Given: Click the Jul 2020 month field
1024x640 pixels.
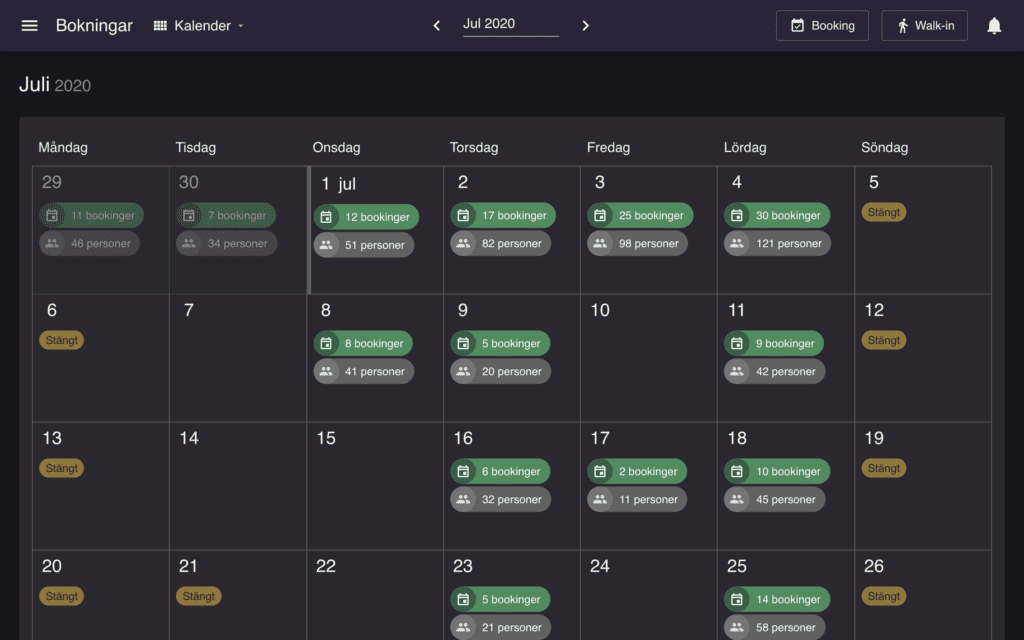Looking at the screenshot, I should point(511,25).
